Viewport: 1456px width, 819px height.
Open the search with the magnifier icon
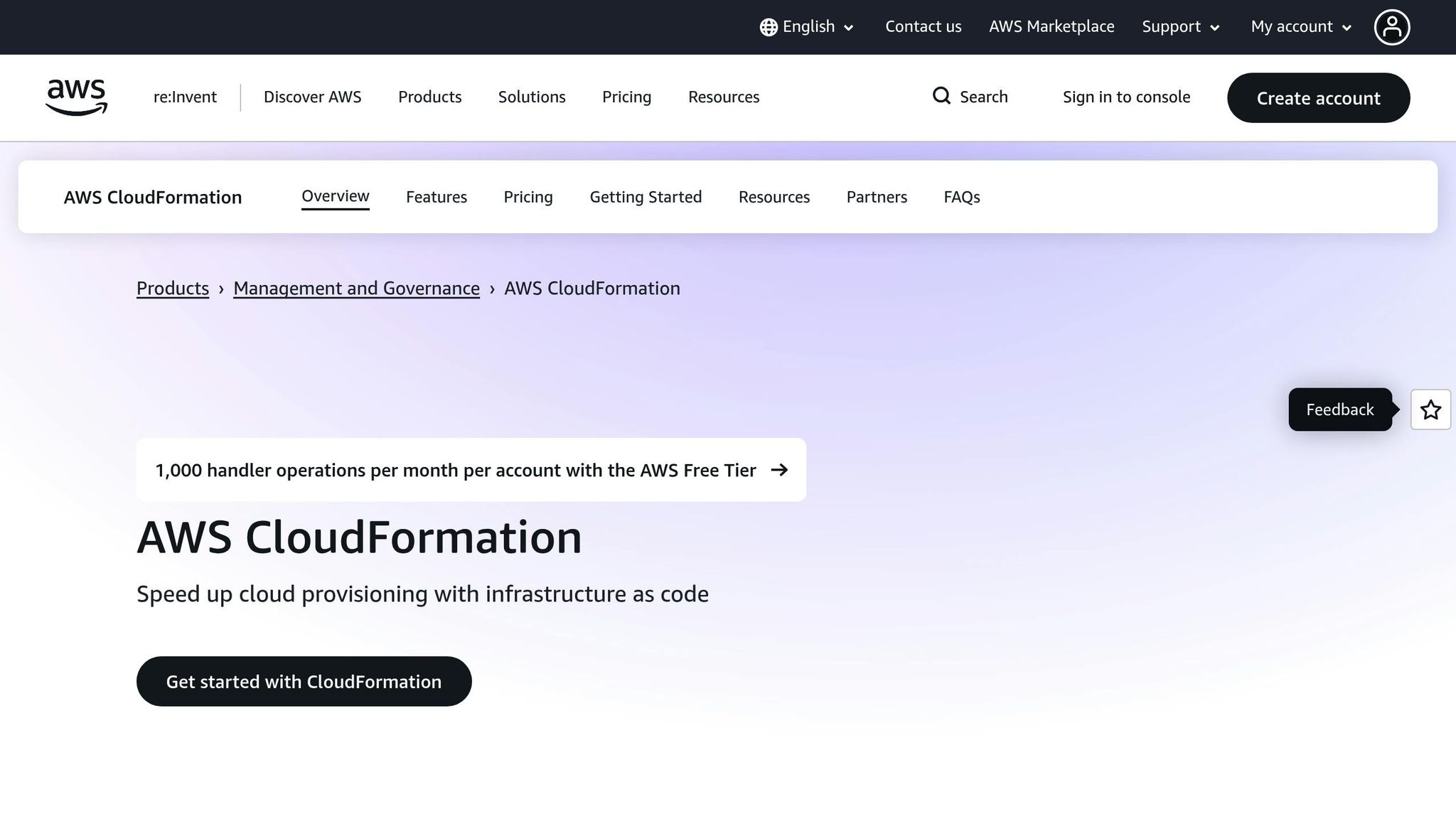[941, 96]
